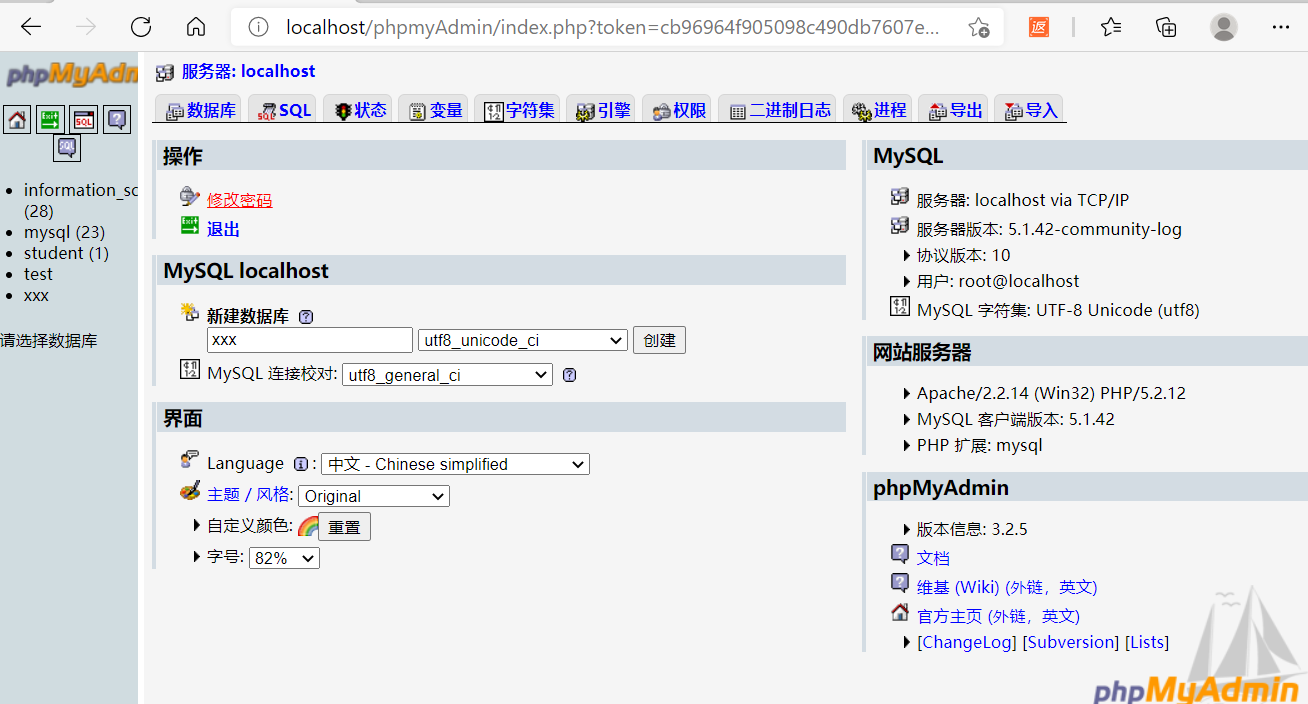
Task: Click the 修改密码 link
Action: click(239, 200)
